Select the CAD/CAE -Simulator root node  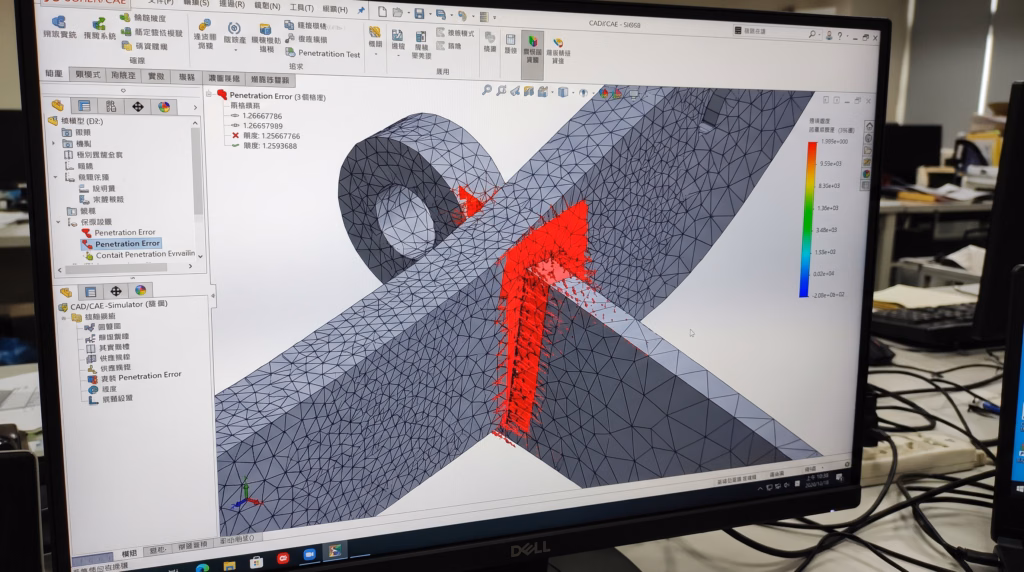pos(114,305)
